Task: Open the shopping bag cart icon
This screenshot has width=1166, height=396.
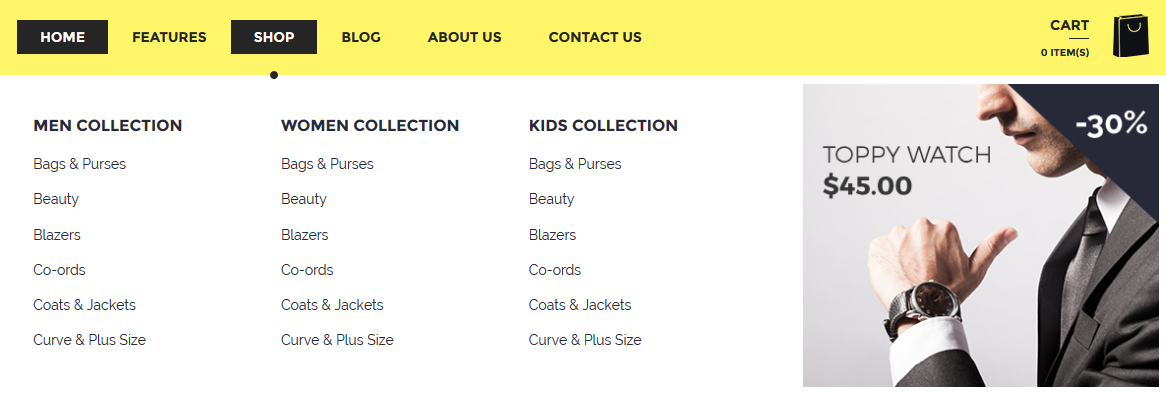Action: pyautogui.click(x=1130, y=36)
